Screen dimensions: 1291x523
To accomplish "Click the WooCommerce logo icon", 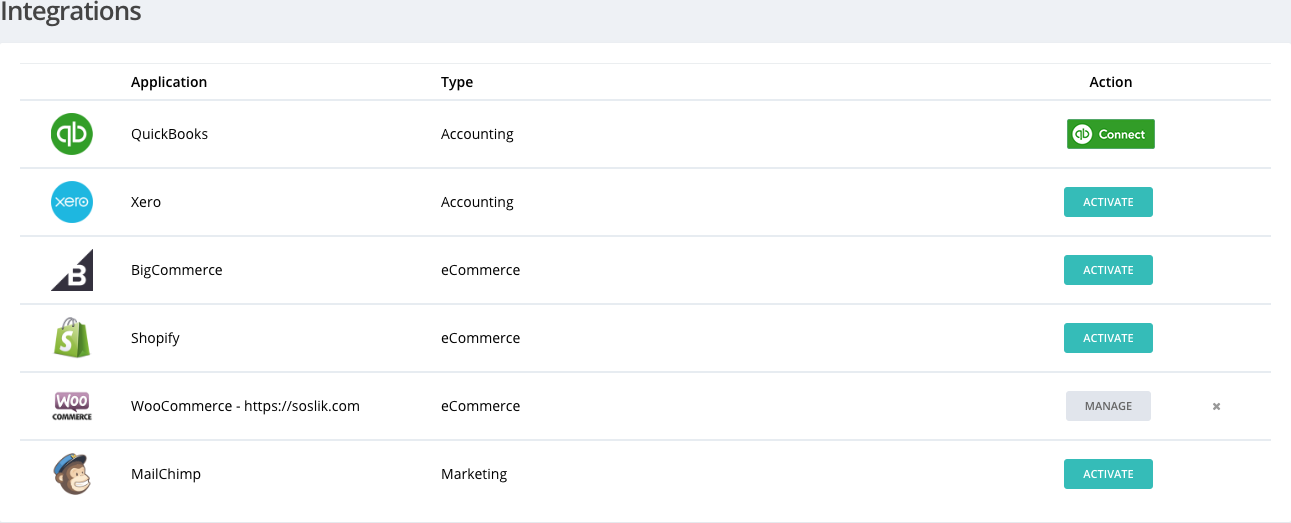I will pyautogui.click(x=72, y=406).
